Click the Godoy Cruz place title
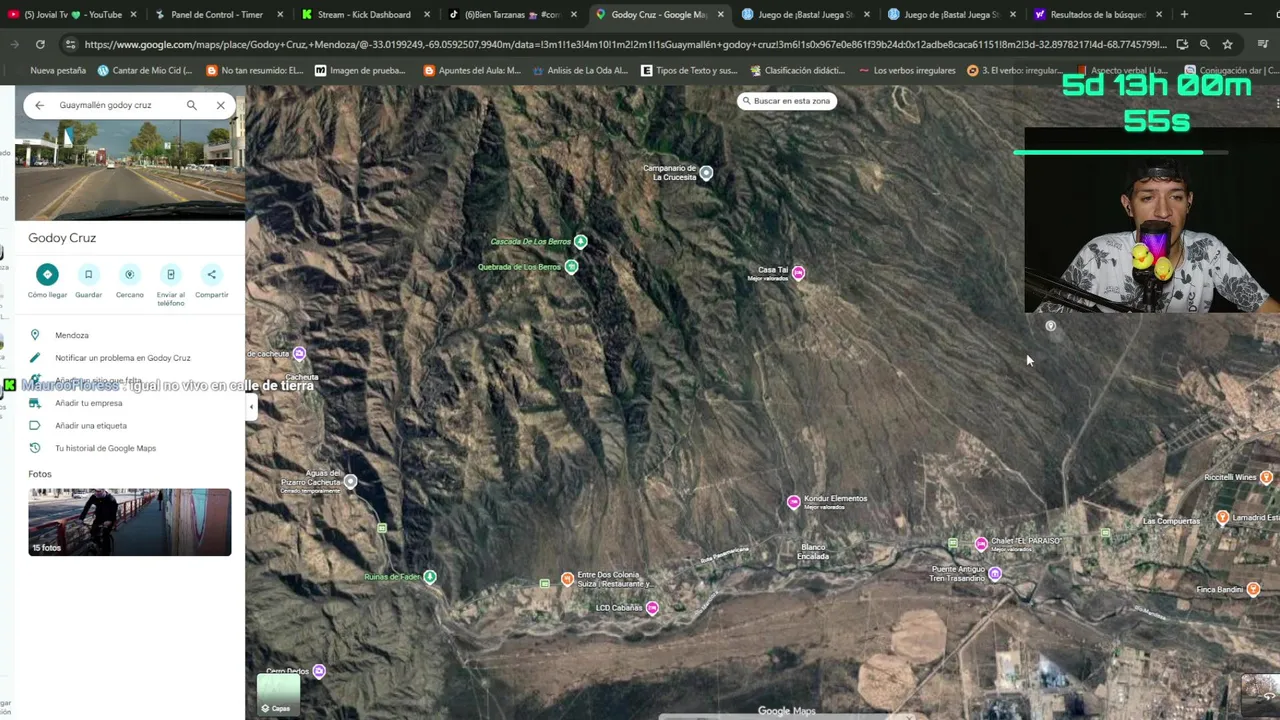Viewport: 1280px width, 720px height. (62, 238)
